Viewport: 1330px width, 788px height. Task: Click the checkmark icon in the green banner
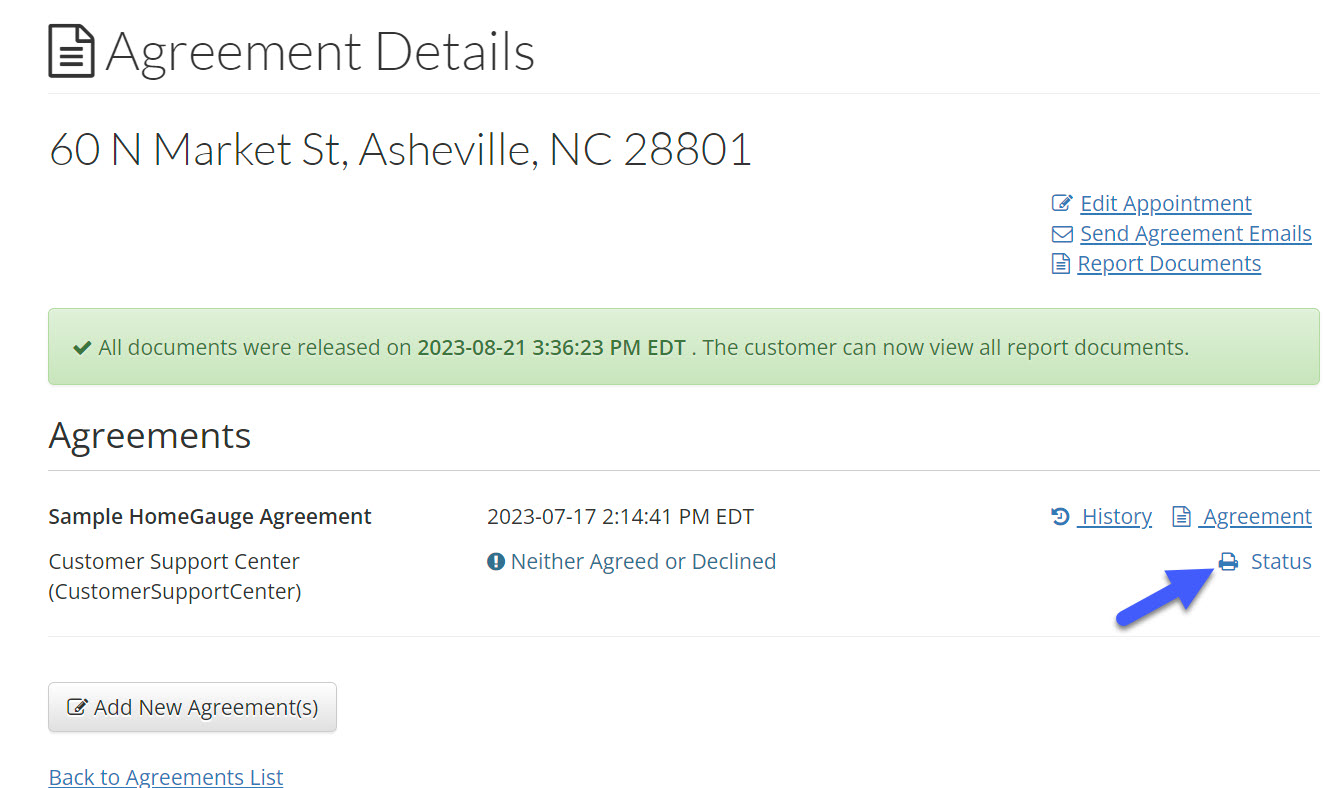(x=83, y=348)
